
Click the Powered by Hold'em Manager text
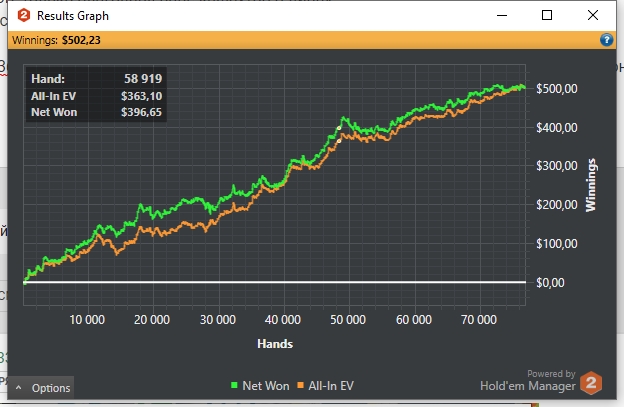coord(528,381)
